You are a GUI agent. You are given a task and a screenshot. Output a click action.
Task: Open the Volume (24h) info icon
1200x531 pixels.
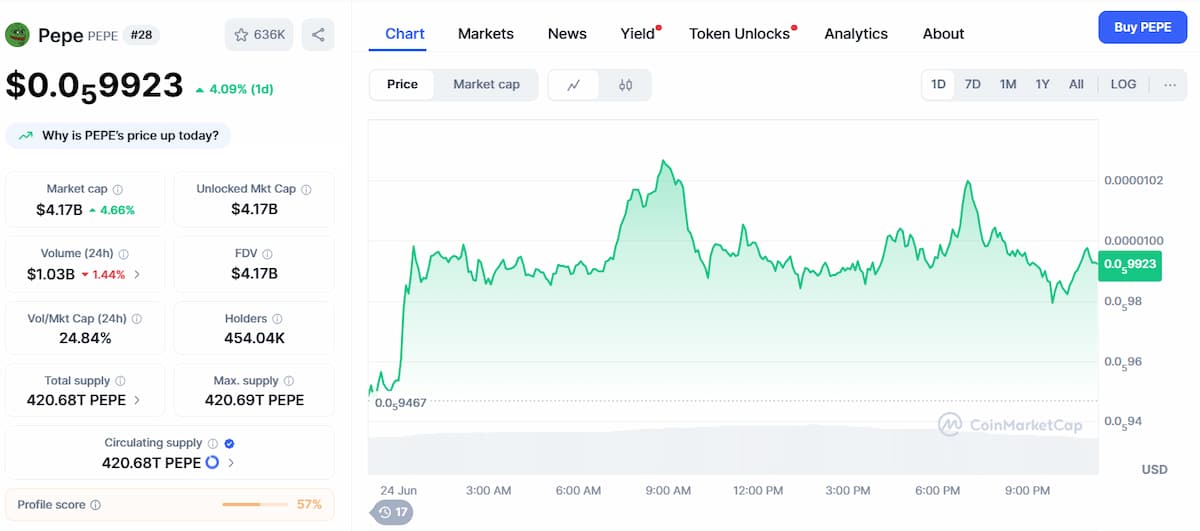coord(124,254)
